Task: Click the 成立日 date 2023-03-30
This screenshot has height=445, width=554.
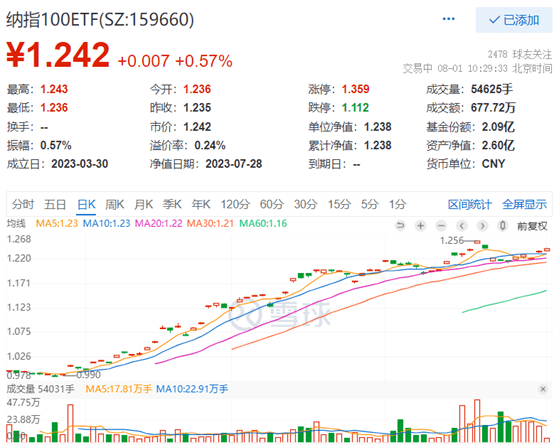Action: click(80, 164)
